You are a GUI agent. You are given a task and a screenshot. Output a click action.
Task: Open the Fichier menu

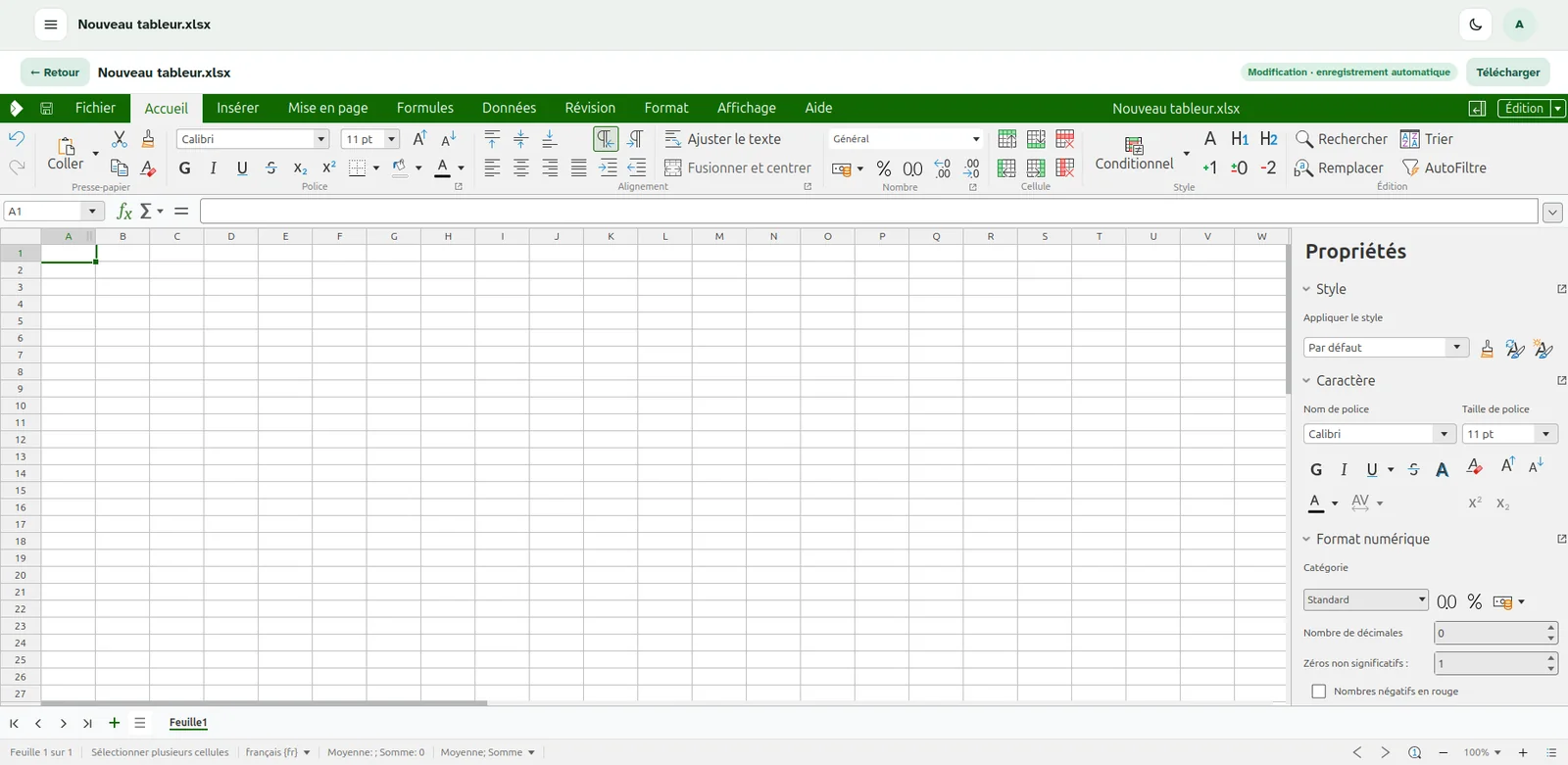click(95, 108)
